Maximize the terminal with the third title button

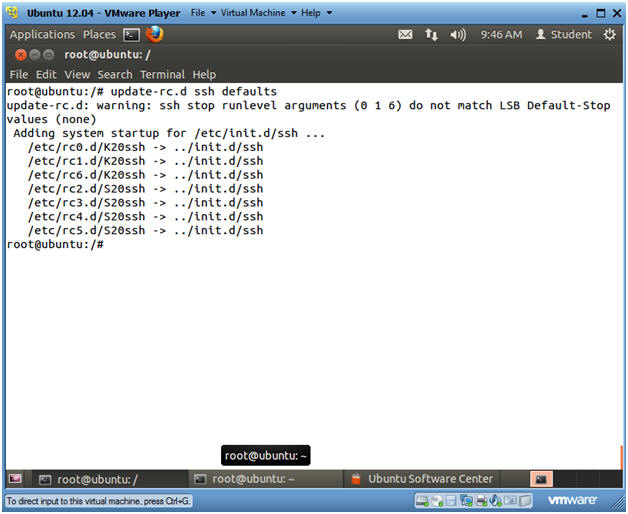pos(49,54)
